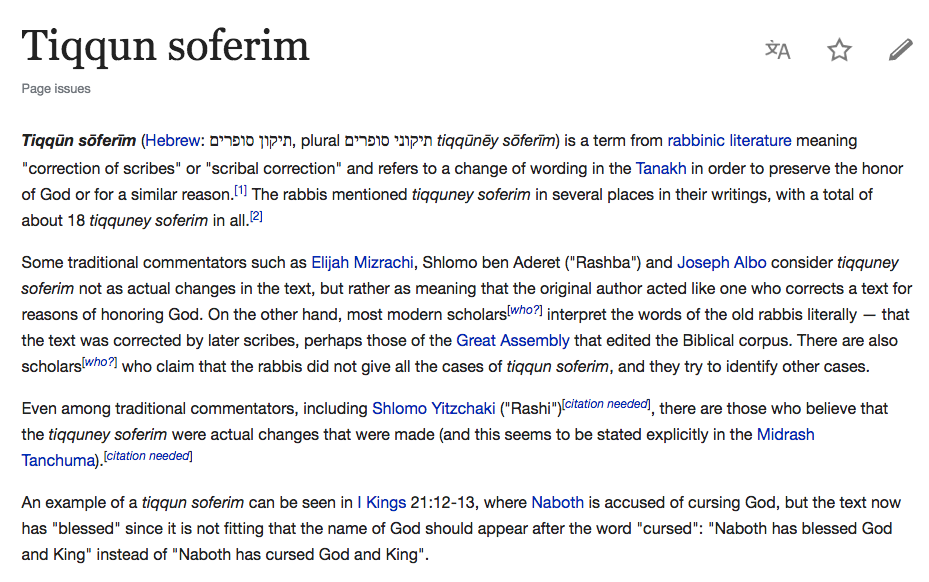Click the pencil edit icon
Screen dimensions: 929x582
900,50
